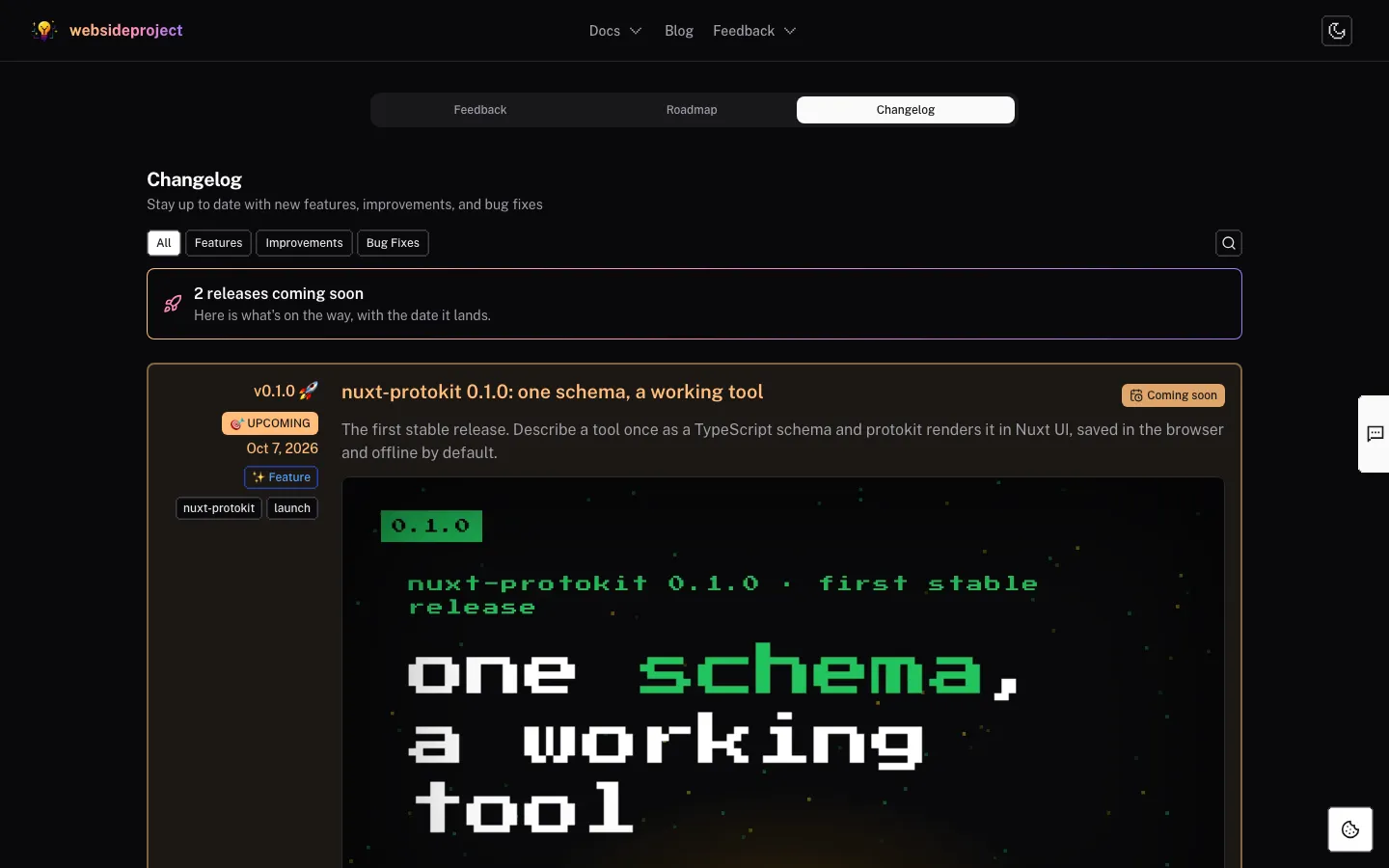Select the All filter
This screenshot has width=1389, height=868.
click(x=164, y=243)
